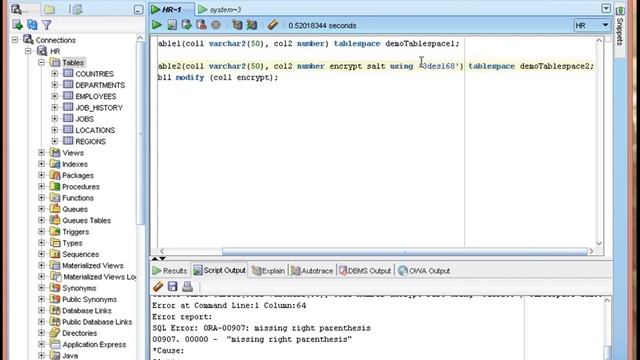Open the OWA Output tab
This screenshot has height=360, width=640.
coord(424,271)
